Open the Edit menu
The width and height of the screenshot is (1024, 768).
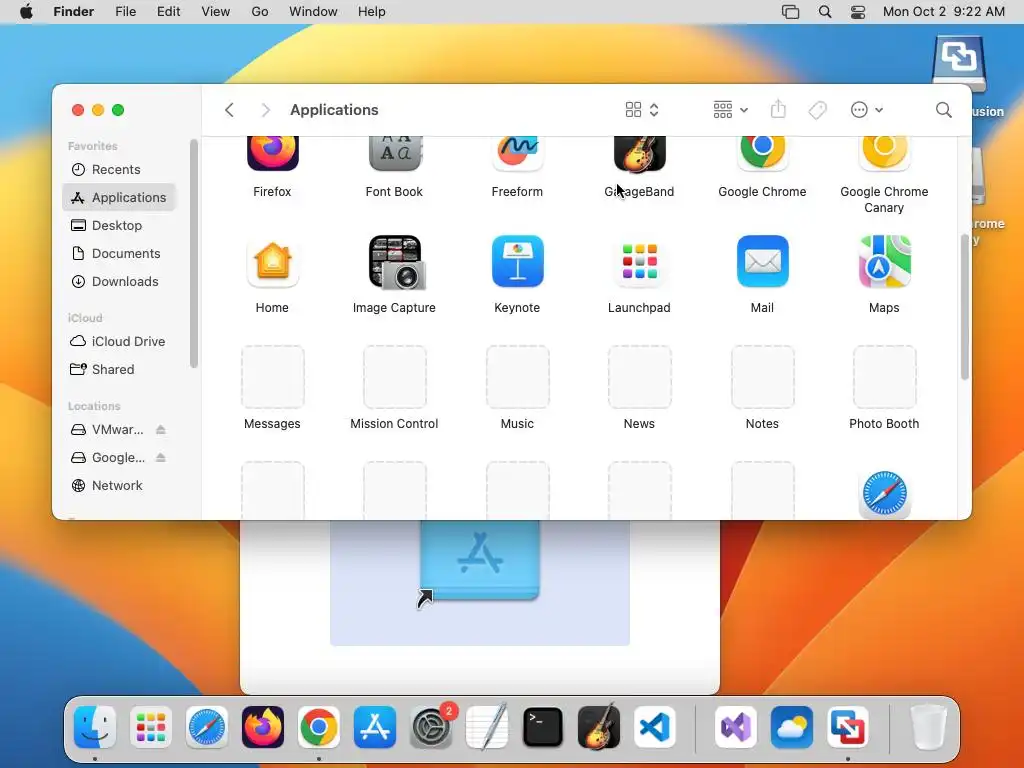[168, 12]
